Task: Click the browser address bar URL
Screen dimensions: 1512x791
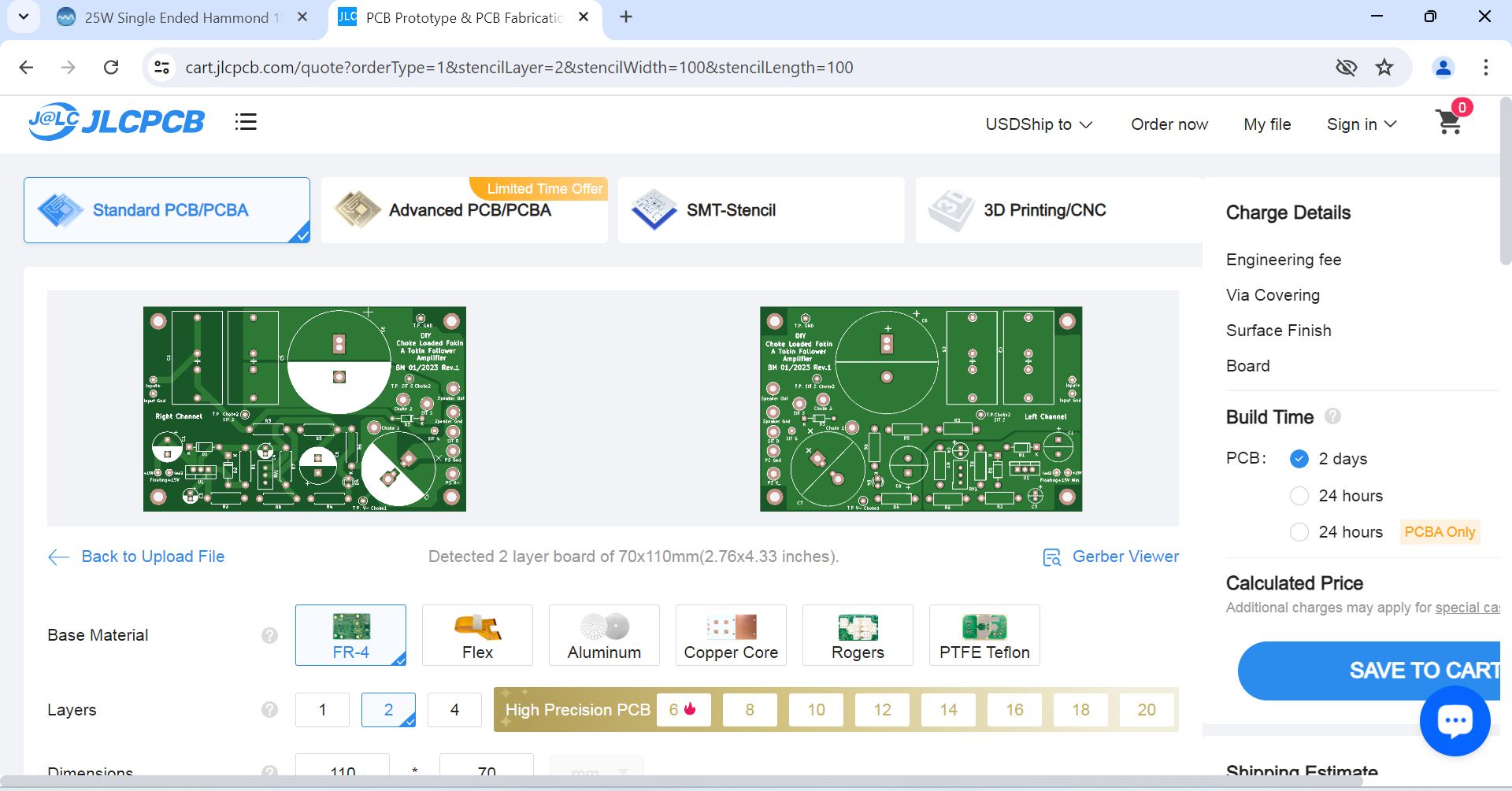Action: click(519, 68)
